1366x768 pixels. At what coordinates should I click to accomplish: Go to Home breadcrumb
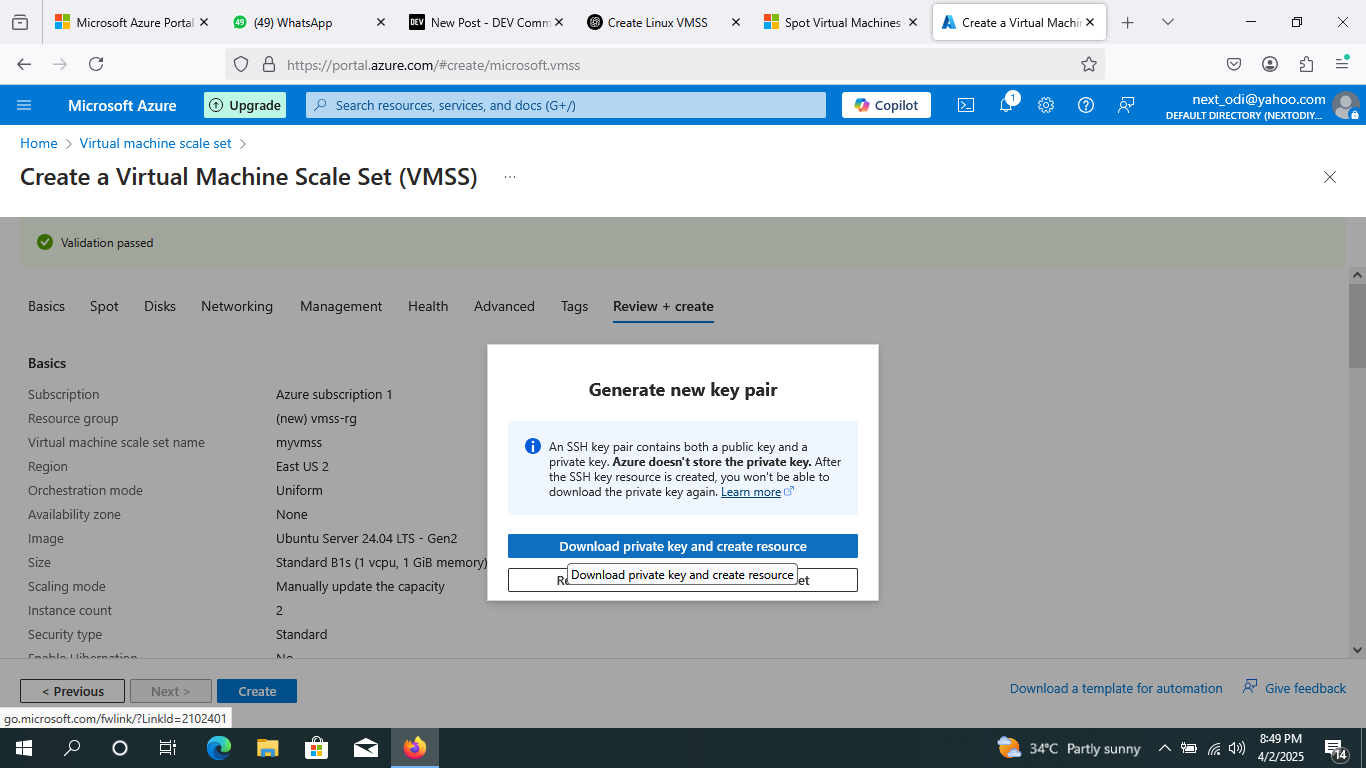(x=39, y=143)
